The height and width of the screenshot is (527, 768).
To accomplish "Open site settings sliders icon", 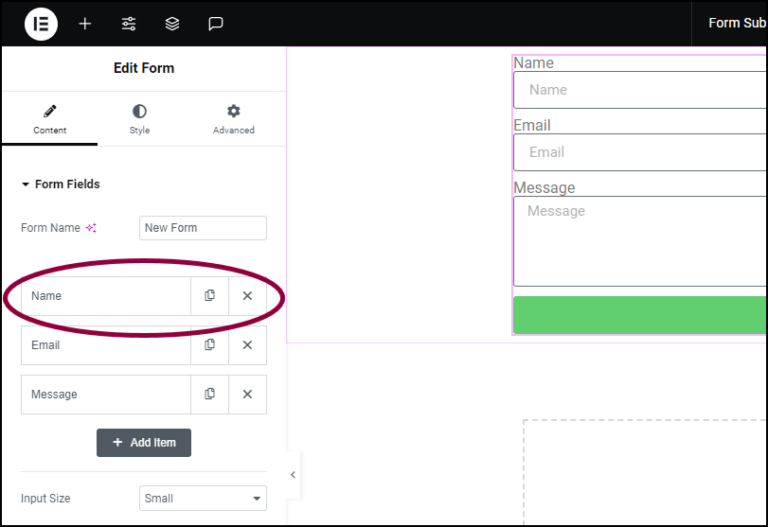I will (x=129, y=24).
